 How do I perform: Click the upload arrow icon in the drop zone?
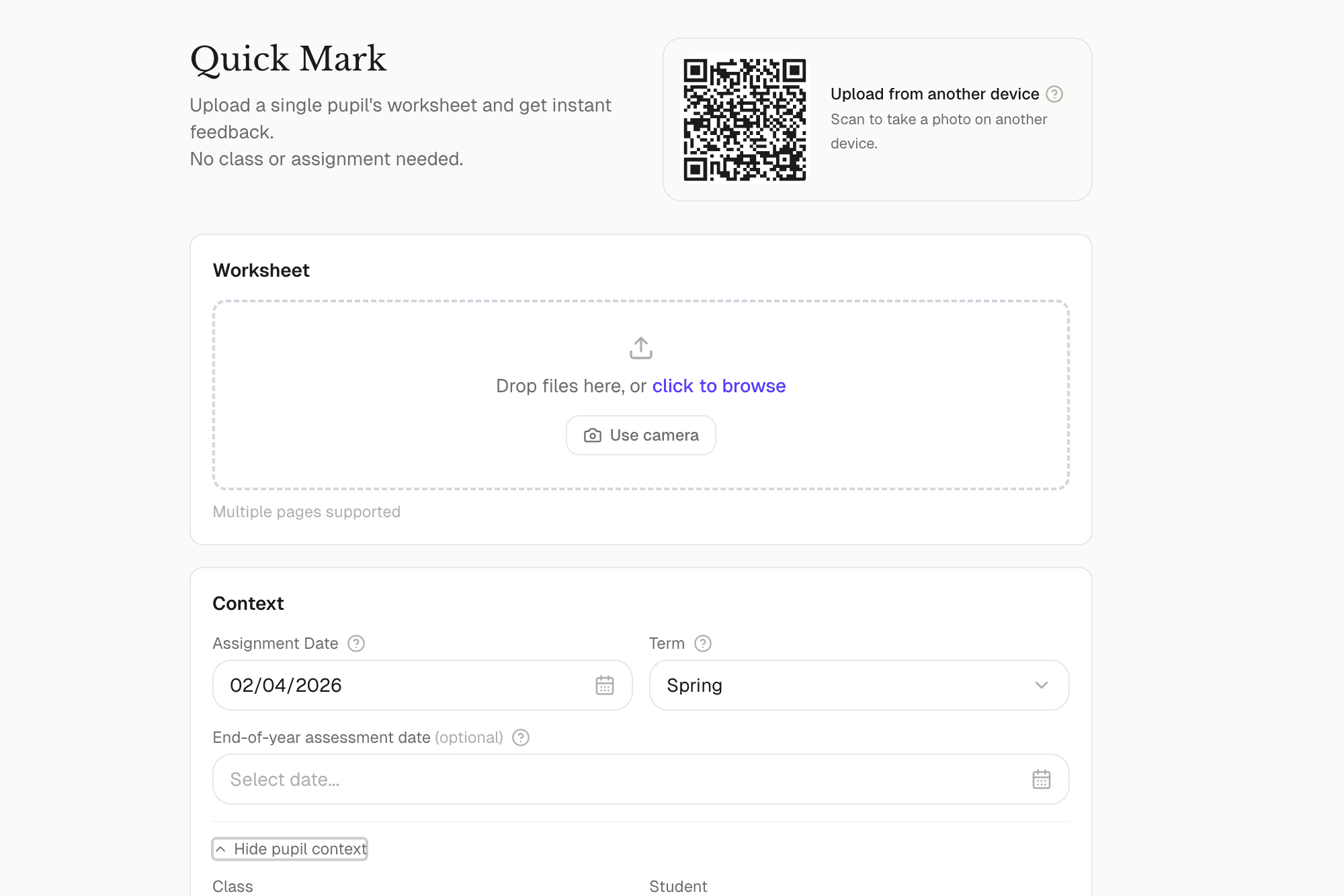[640, 347]
